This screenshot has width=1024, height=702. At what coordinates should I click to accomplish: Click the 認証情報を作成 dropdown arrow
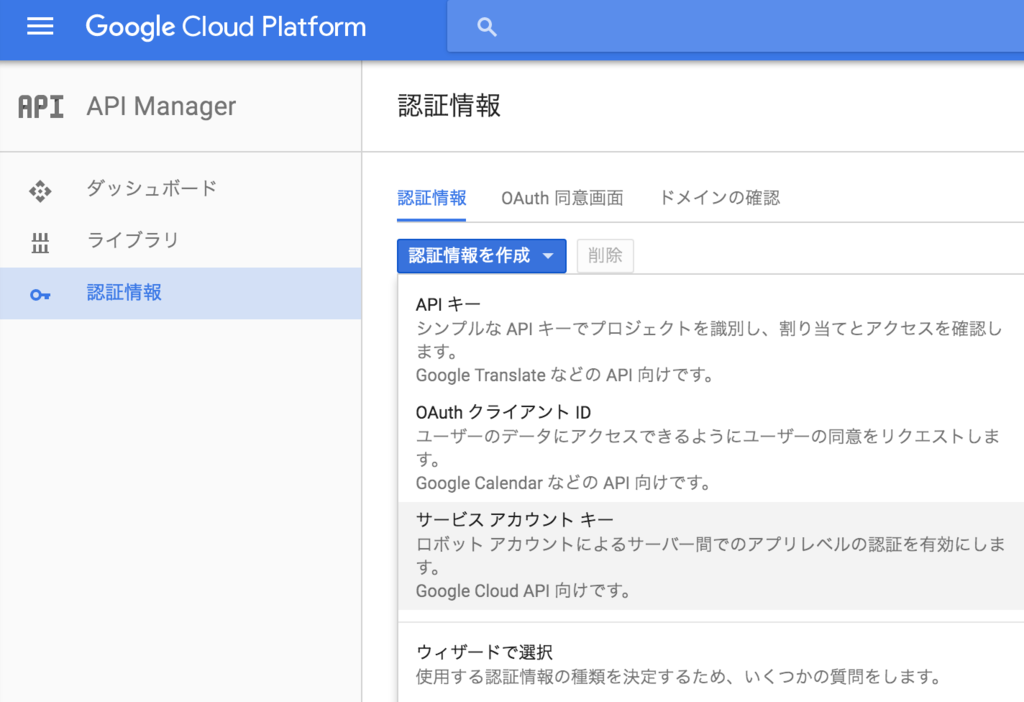coord(548,256)
